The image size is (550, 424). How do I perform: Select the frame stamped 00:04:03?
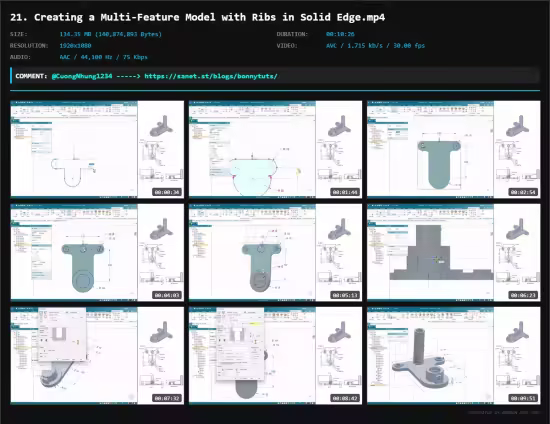(x=97, y=252)
